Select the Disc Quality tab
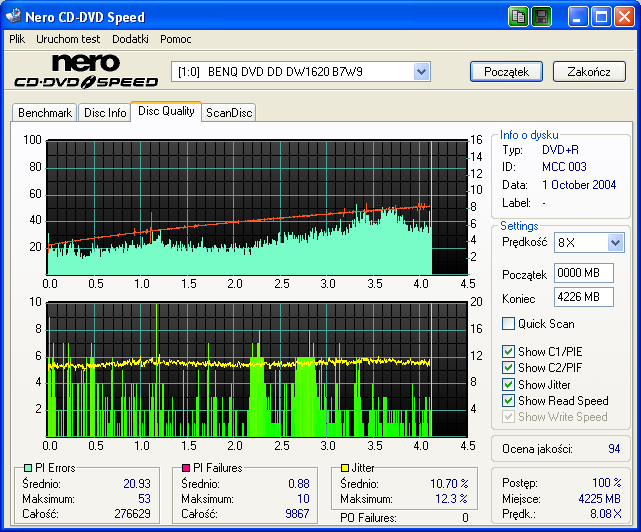Screen dimensions: 641x532 (x=166, y=111)
